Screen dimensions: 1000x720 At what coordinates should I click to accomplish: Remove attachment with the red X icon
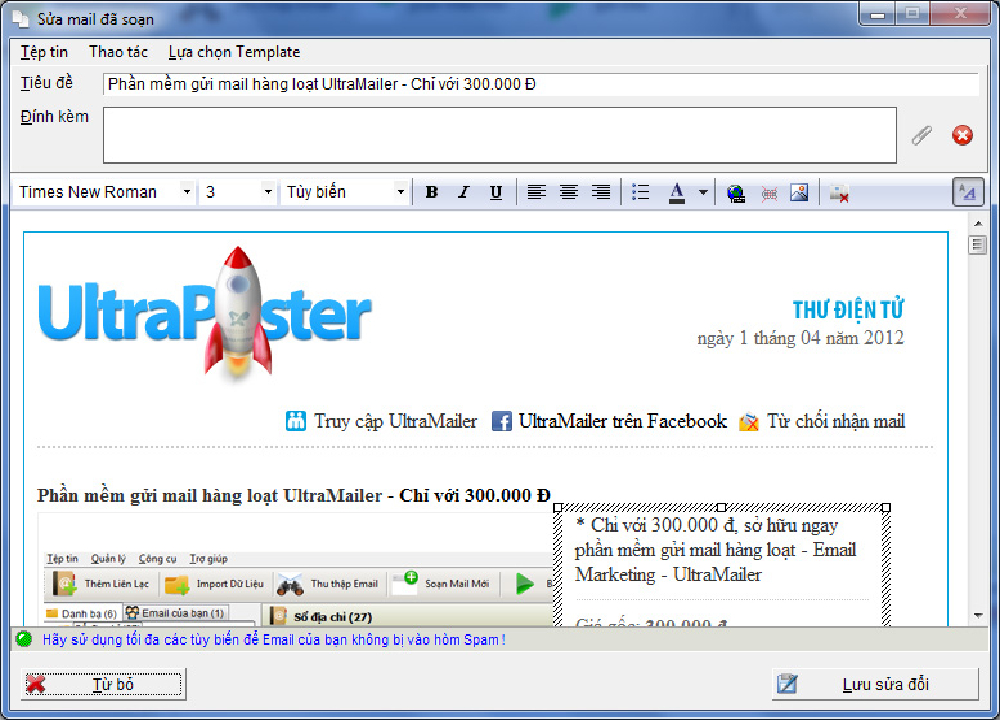pos(962,135)
